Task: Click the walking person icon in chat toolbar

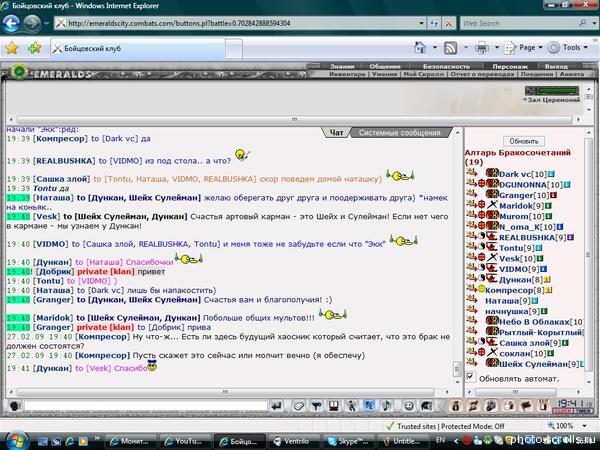Action: [x=351, y=406]
